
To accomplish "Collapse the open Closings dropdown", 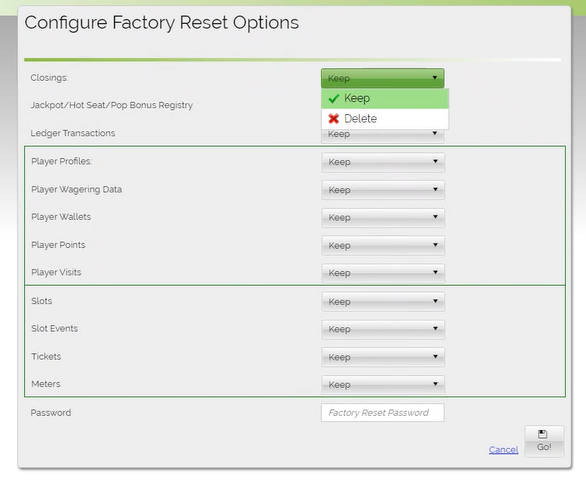I will (383, 78).
